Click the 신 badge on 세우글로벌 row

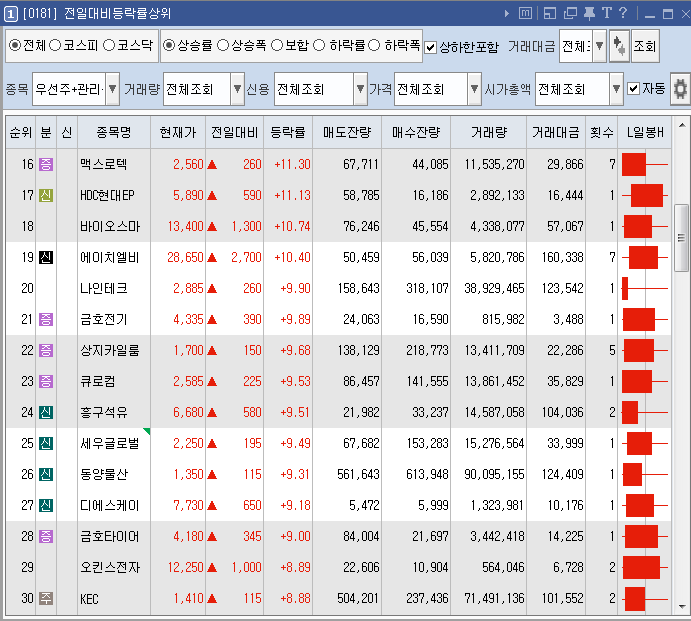[46, 443]
